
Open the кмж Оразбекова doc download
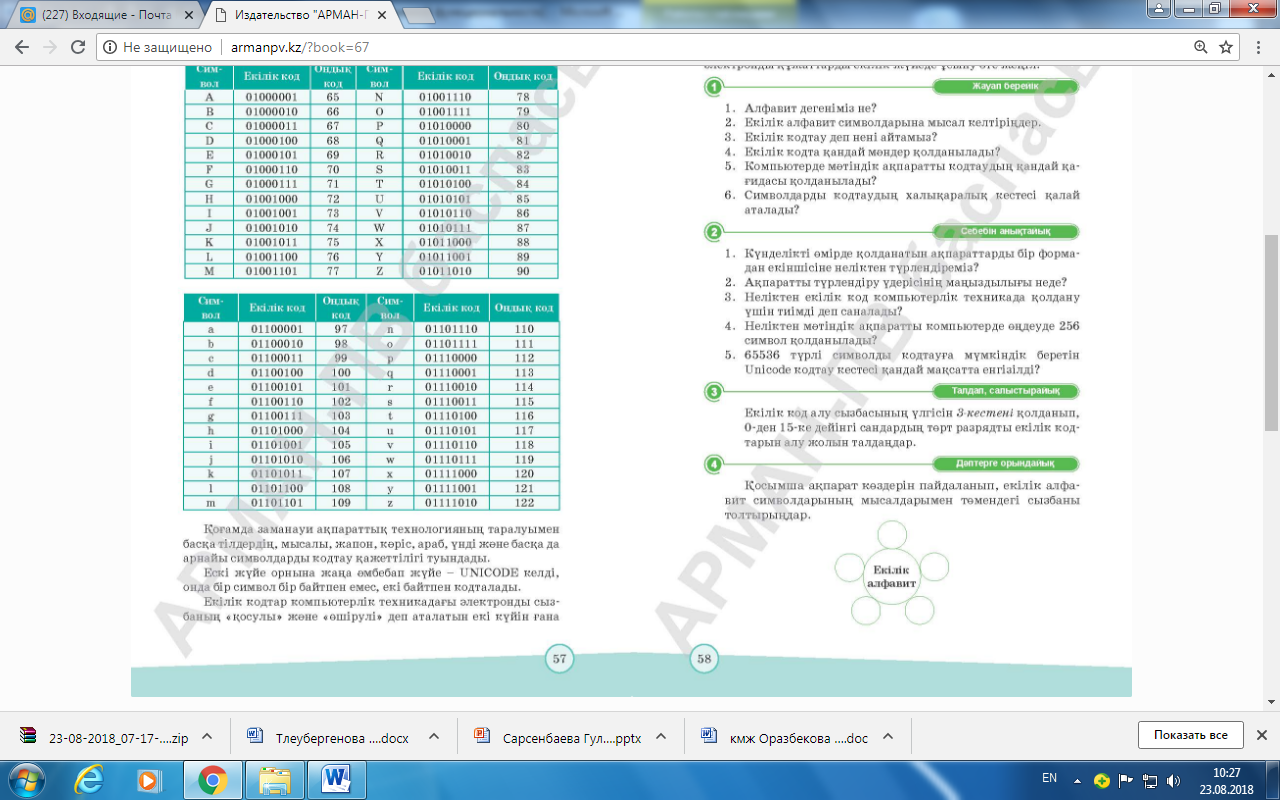pyautogui.click(x=784, y=737)
